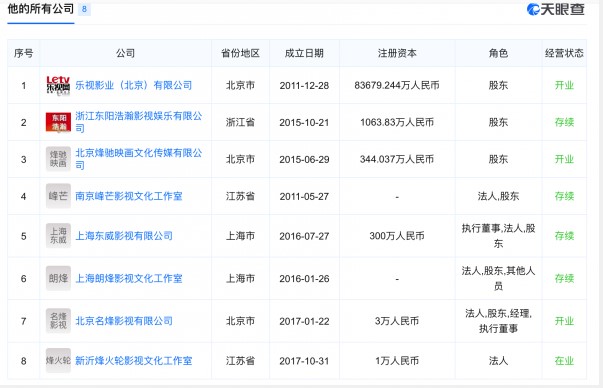Select the date 2015-06-29
The width and height of the screenshot is (603, 388).
304,159
